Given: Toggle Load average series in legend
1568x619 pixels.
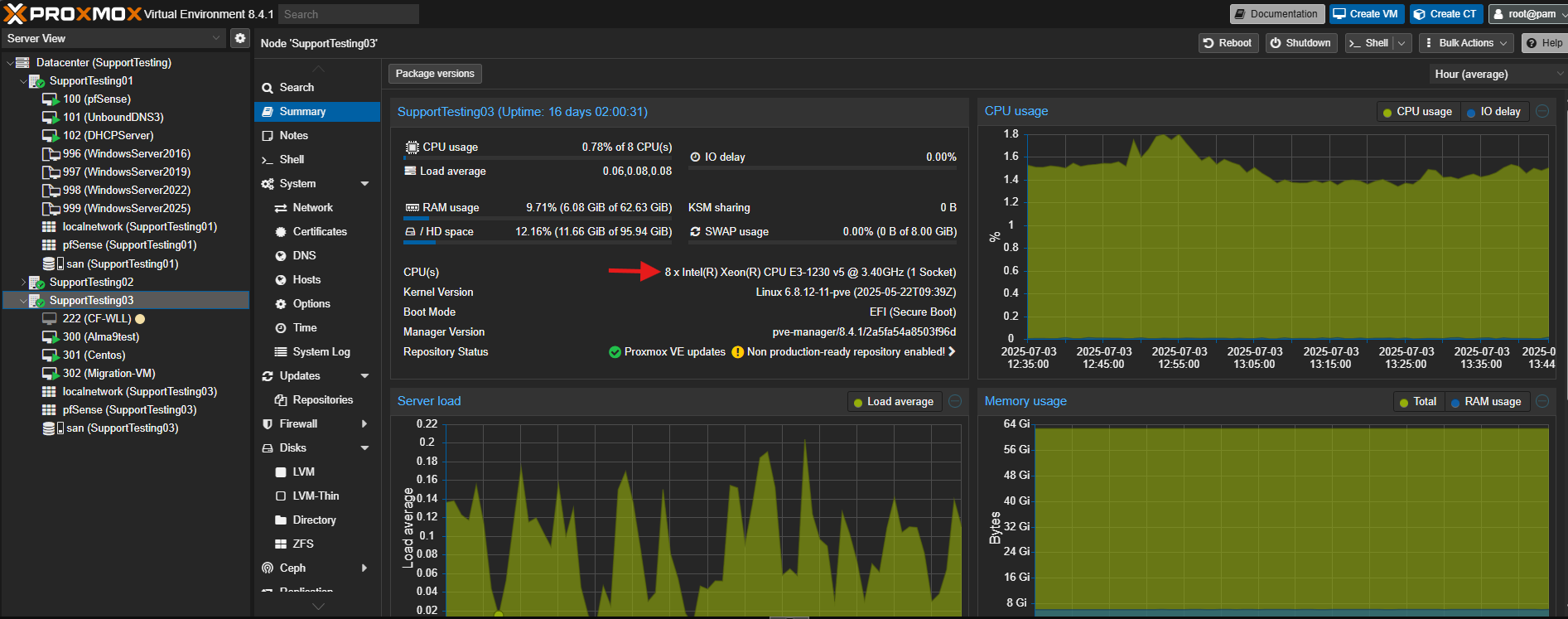Looking at the screenshot, I should (893, 402).
